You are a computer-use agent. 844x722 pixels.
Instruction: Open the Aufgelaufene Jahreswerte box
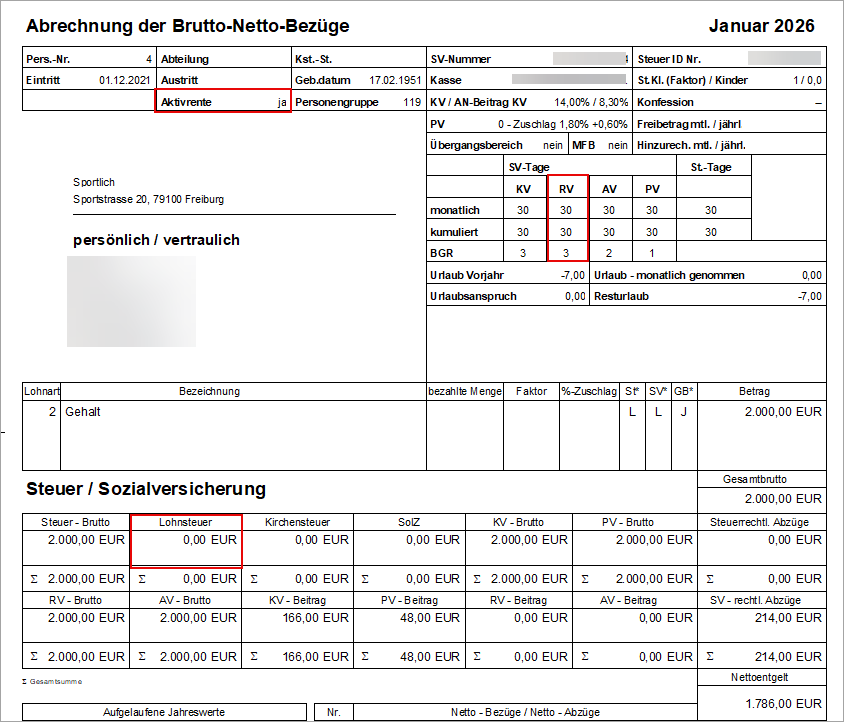coord(164,712)
